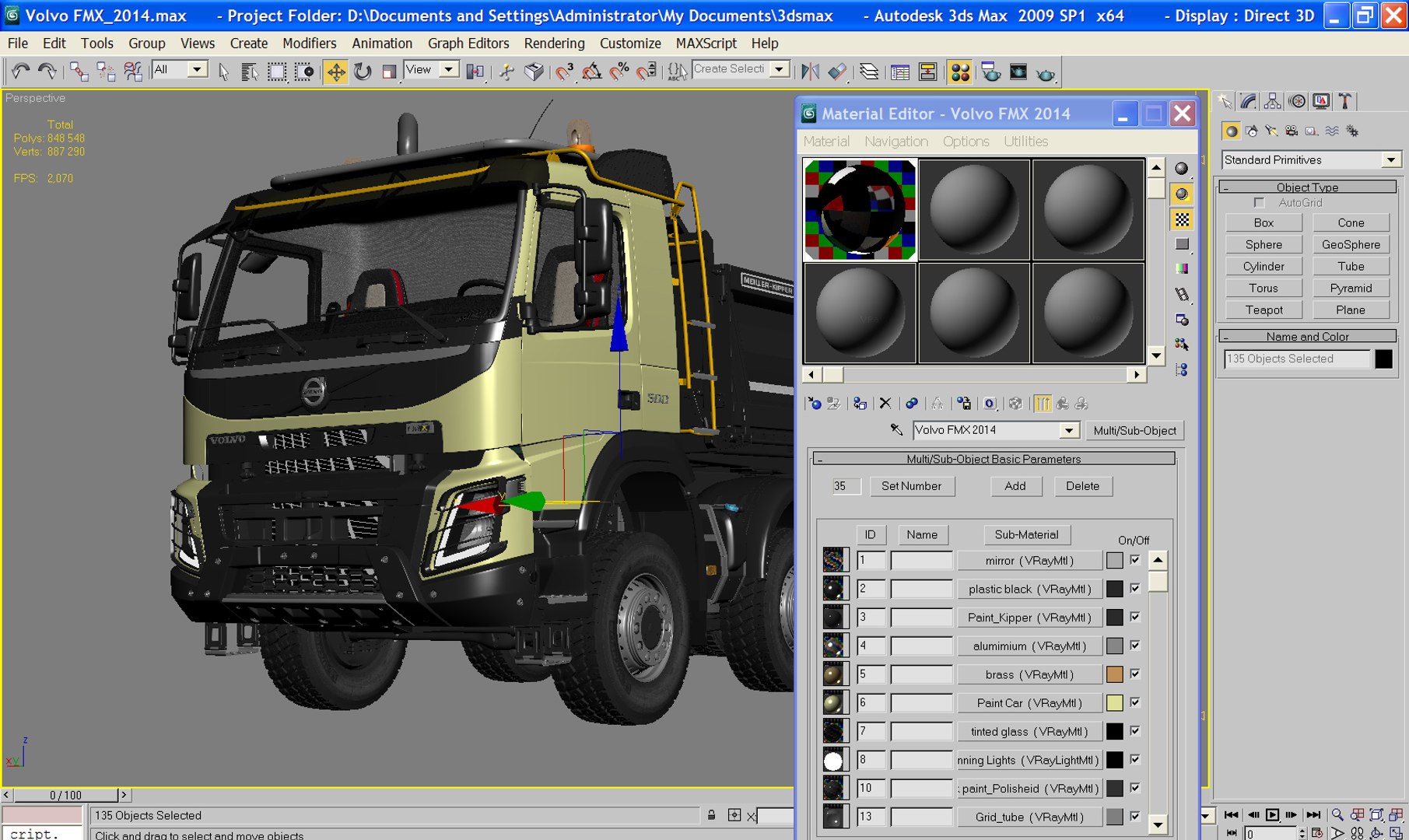Create a Teapot primitive
Image resolution: width=1409 pixels, height=840 pixels.
[1264, 310]
